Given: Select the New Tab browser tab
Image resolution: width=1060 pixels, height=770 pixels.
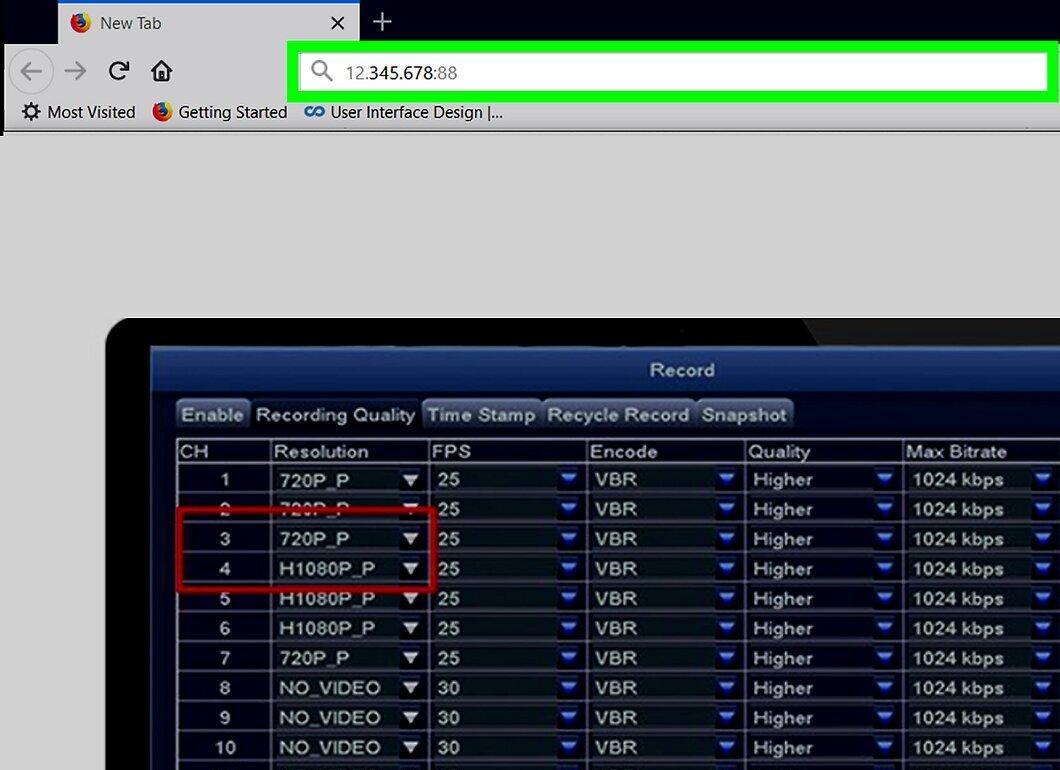Looking at the screenshot, I should pyautogui.click(x=208, y=24).
